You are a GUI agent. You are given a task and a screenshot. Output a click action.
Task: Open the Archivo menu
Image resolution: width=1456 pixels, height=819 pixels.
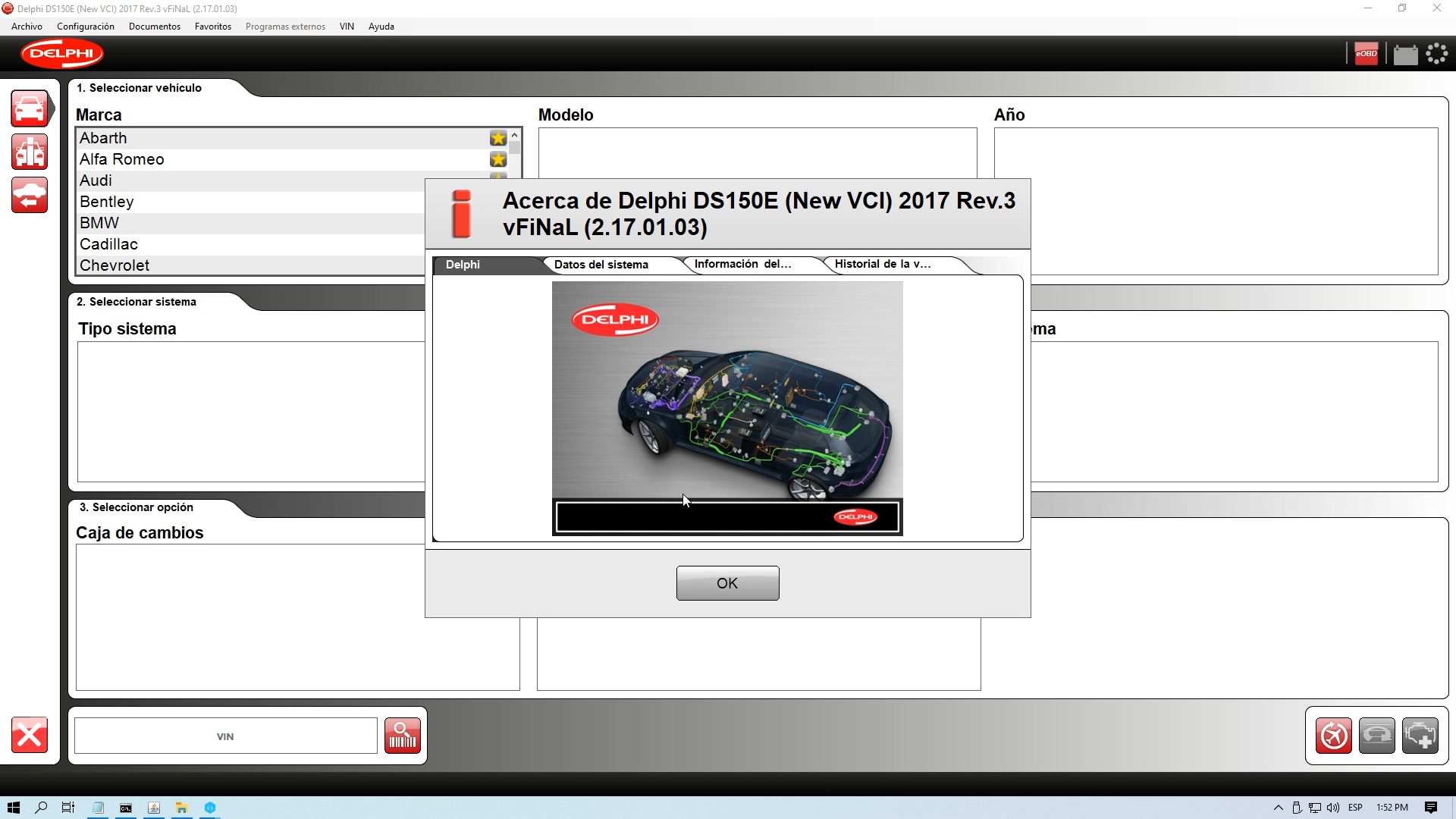[27, 26]
